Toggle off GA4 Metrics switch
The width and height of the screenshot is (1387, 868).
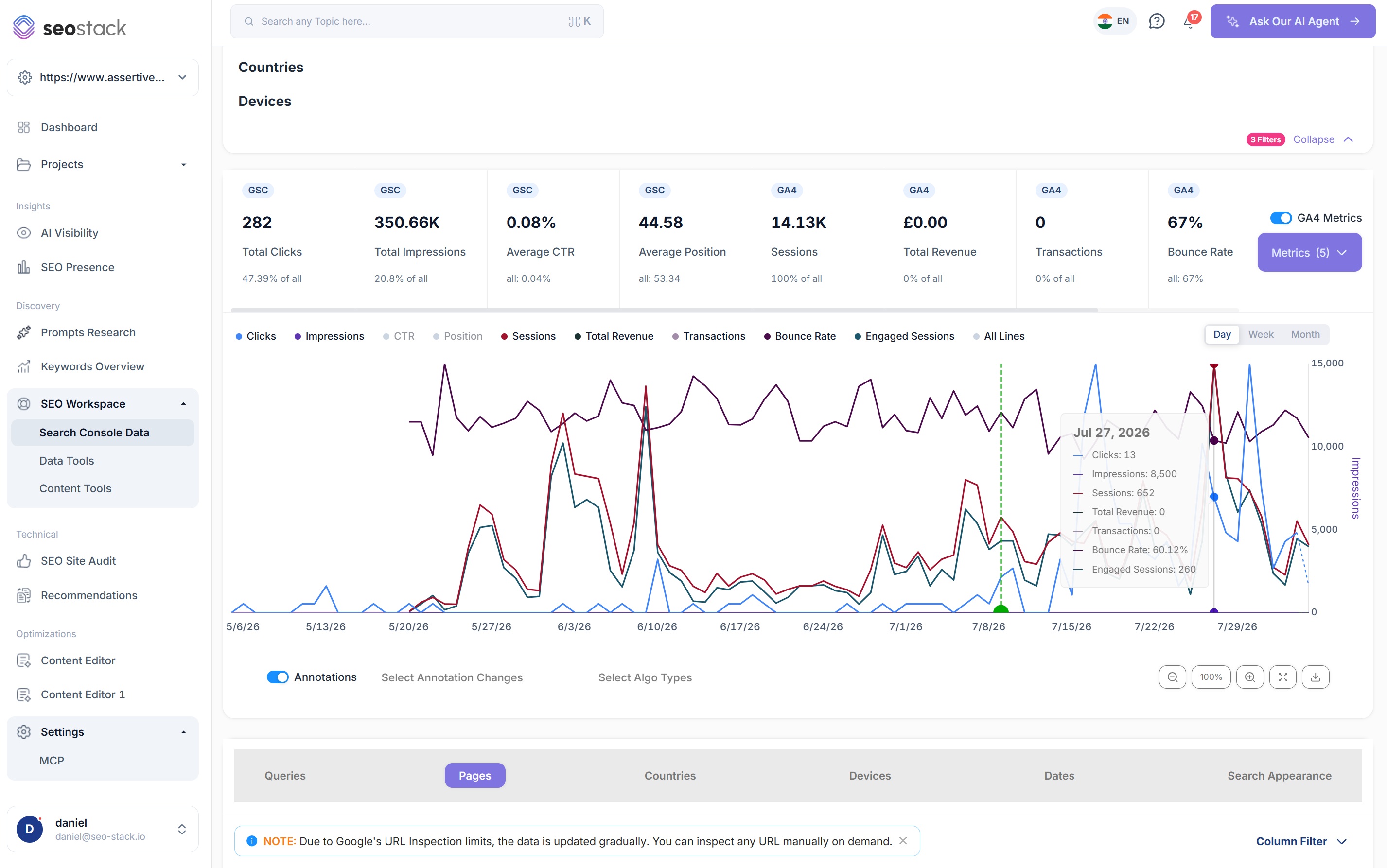click(x=1281, y=218)
